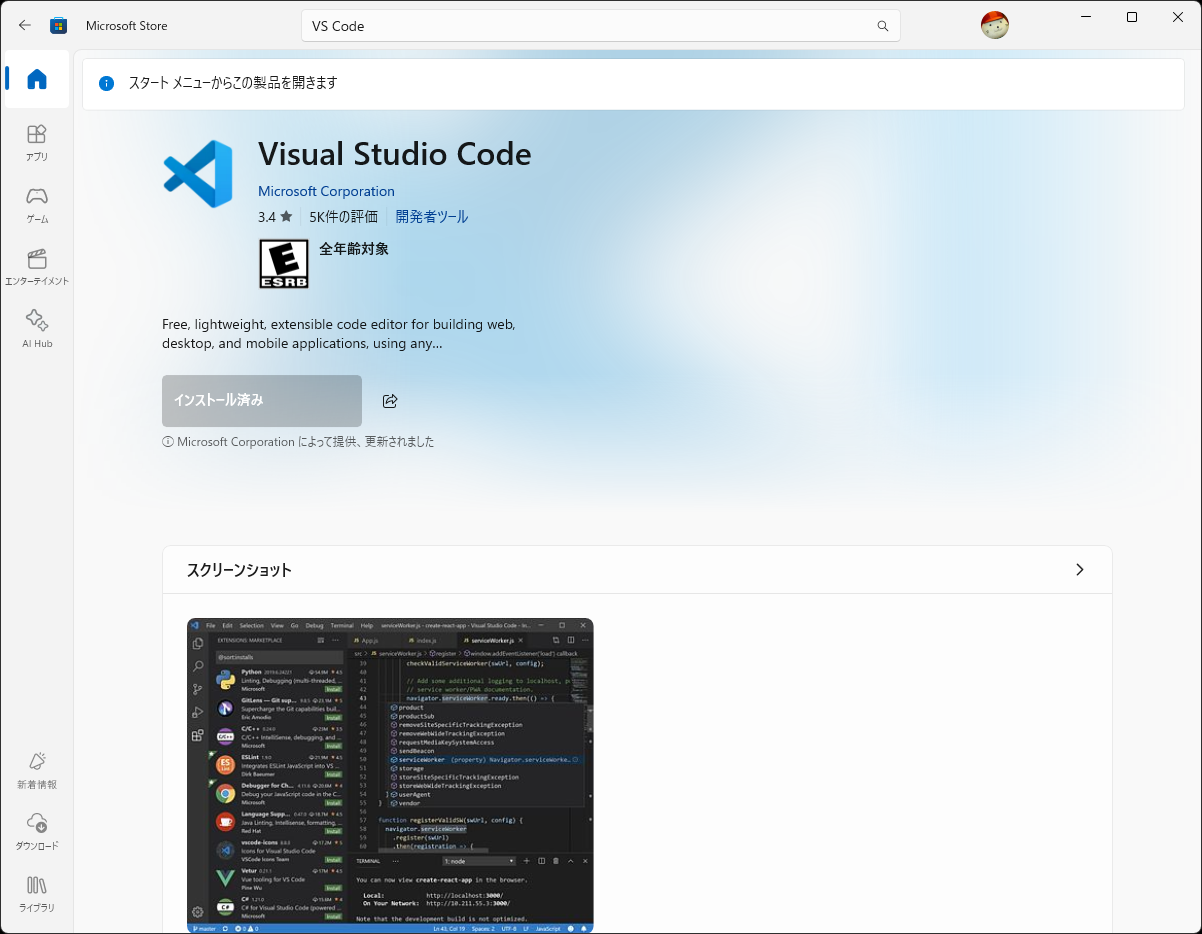Click the 5K件の評価 ratings count

click(x=343, y=216)
